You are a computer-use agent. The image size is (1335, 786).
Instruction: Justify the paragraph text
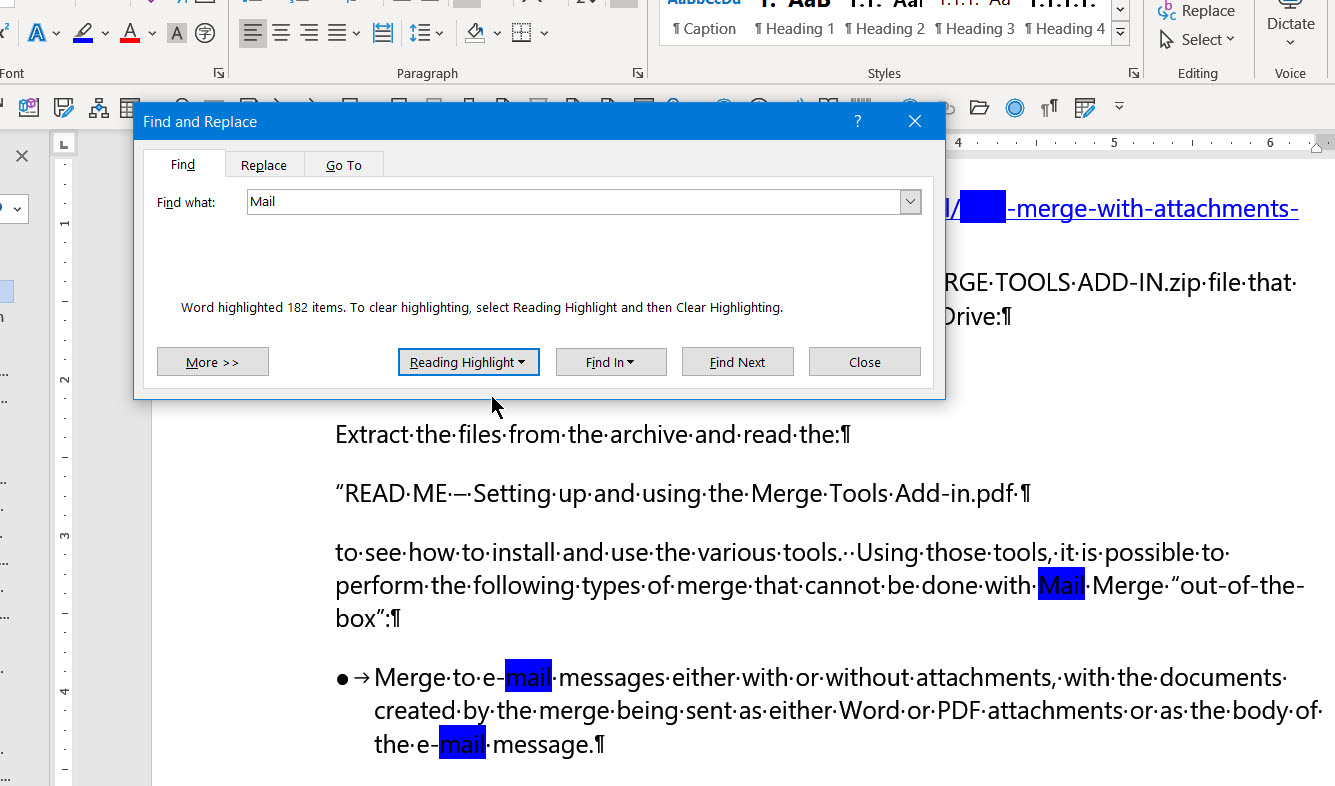[x=337, y=33]
